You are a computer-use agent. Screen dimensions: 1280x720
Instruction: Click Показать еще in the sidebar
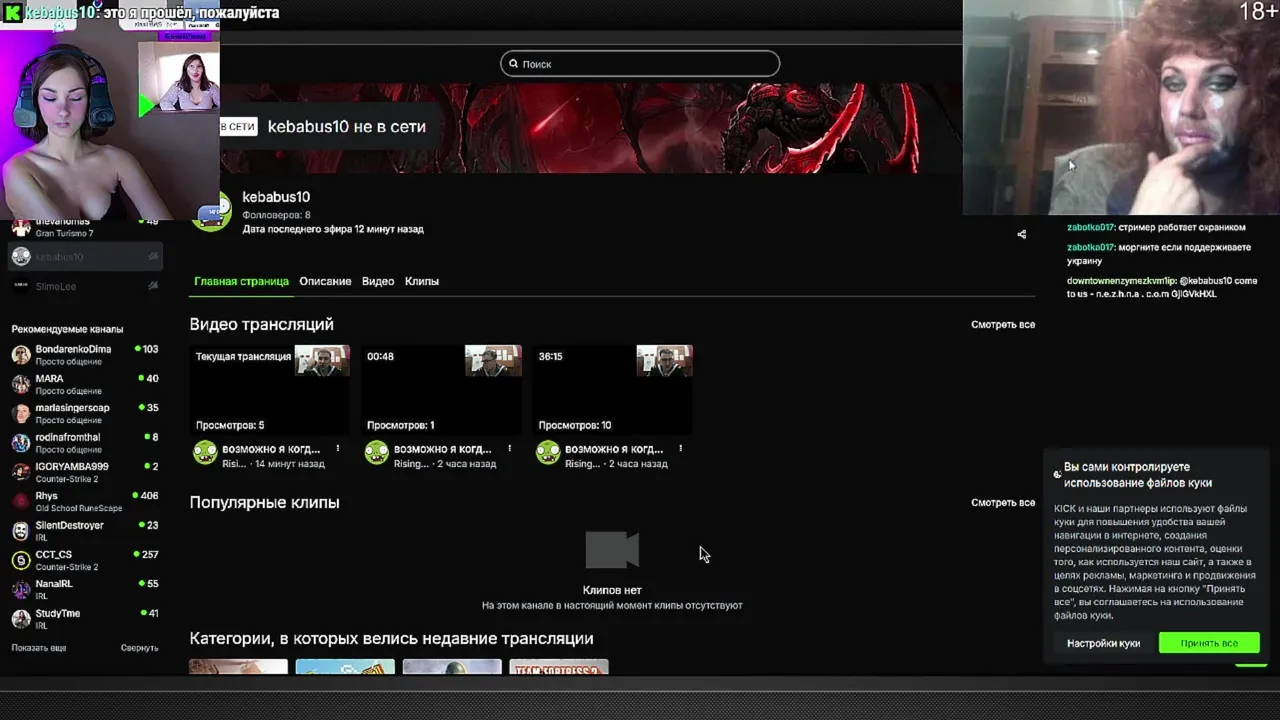pyautogui.click(x=39, y=648)
